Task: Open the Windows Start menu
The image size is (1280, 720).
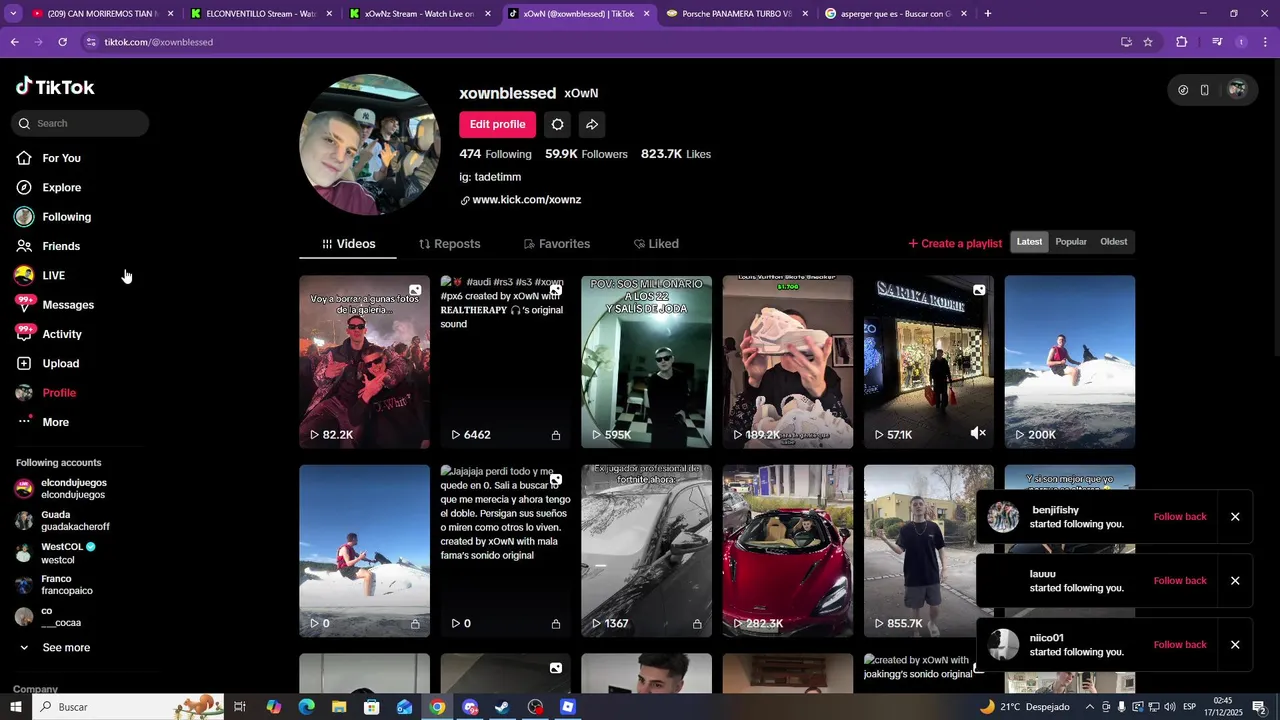Action: click(x=15, y=707)
